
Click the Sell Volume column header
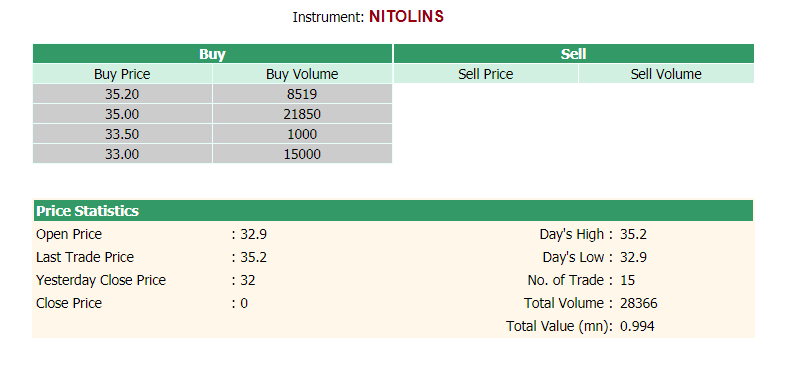(666, 74)
